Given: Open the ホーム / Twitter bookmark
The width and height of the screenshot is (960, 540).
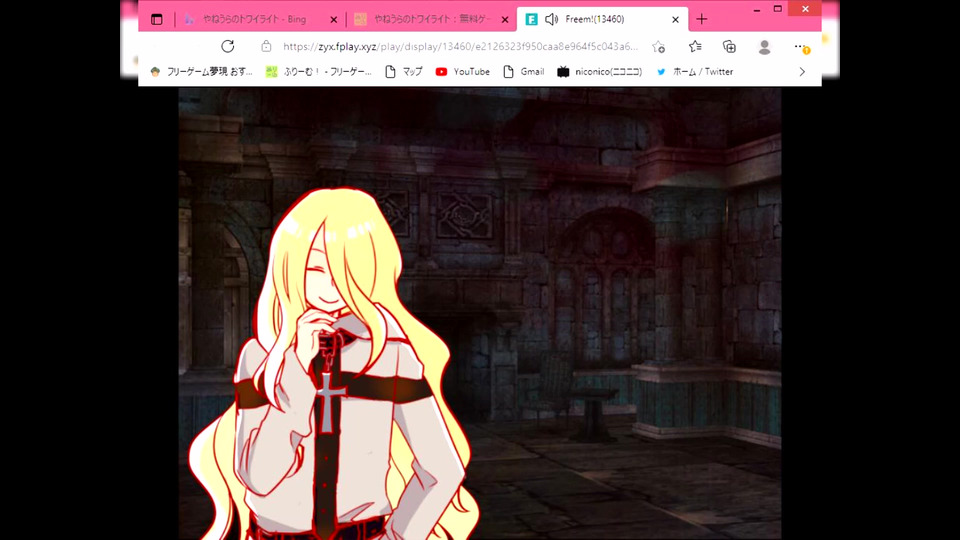Looking at the screenshot, I should click(694, 72).
